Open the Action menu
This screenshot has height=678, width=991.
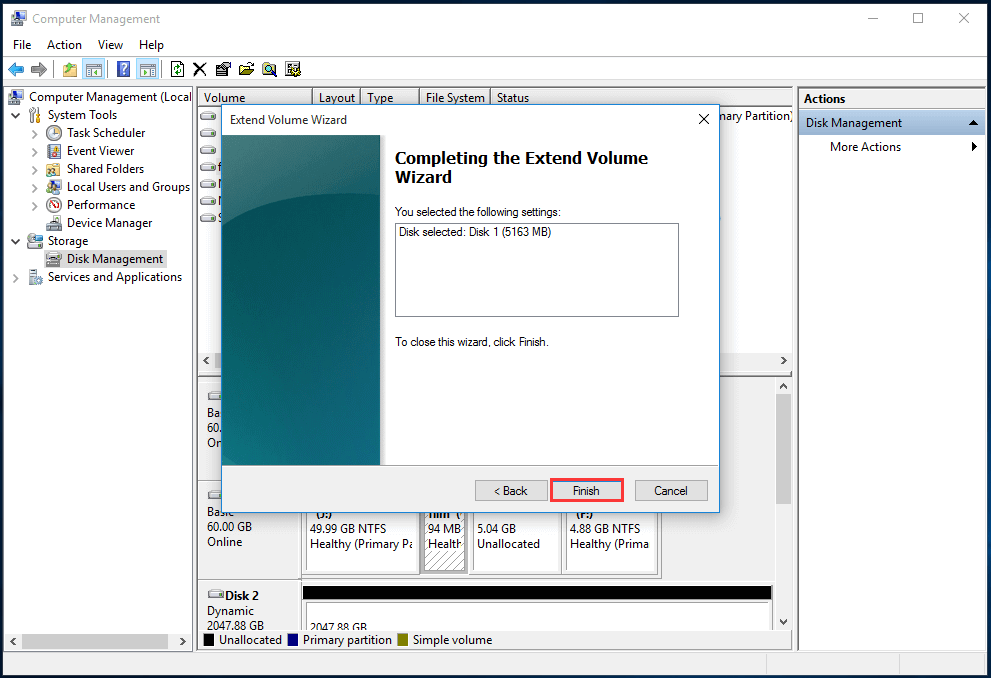(64, 44)
